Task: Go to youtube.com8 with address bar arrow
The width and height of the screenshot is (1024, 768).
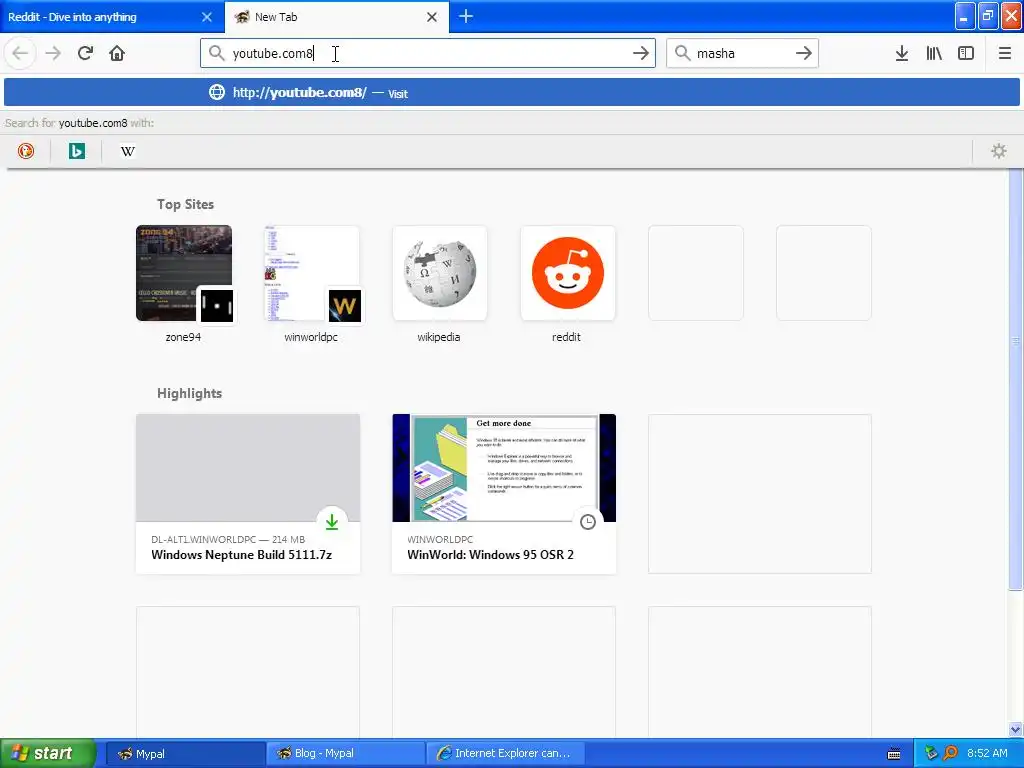Action: pos(641,53)
